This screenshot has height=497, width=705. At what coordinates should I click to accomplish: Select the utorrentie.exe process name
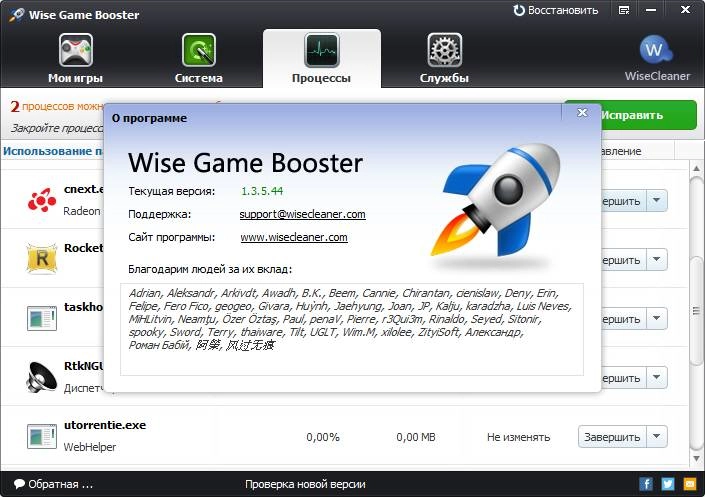click(105, 425)
